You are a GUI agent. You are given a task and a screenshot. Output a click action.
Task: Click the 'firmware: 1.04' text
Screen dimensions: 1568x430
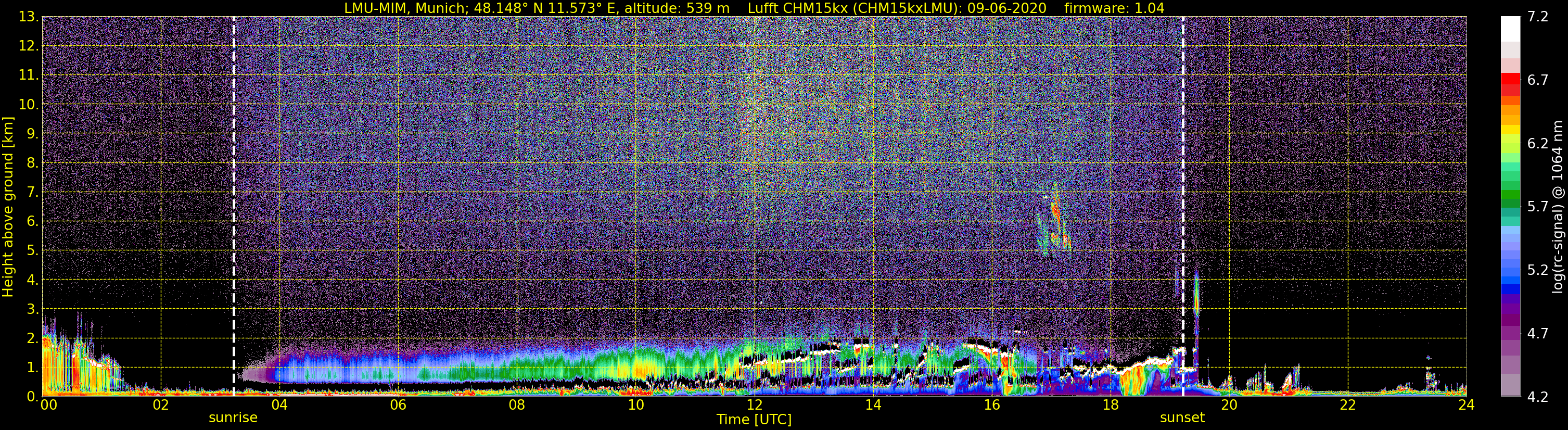1114,8
